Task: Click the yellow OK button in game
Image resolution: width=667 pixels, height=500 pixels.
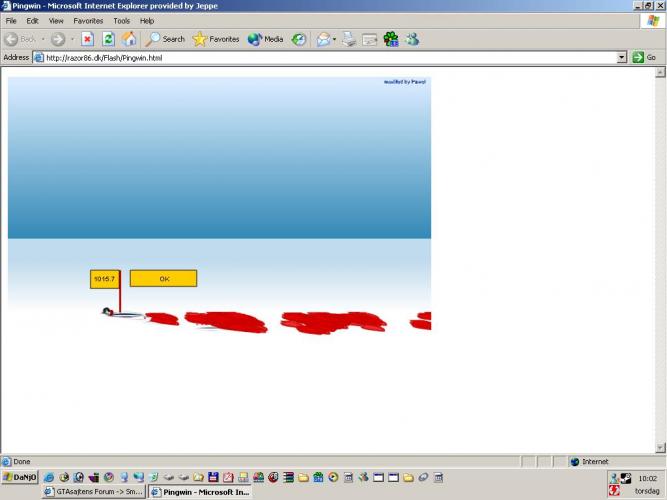Action: [163, 278]
